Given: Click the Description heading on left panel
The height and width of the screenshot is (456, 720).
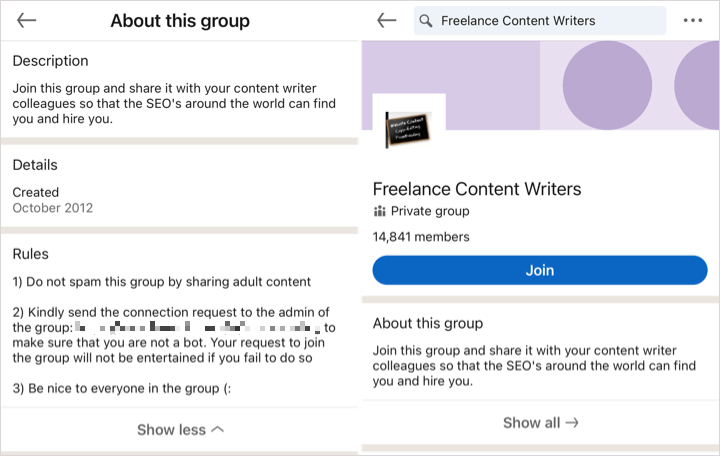Looking at the screenshot, I should click(50, 61).
